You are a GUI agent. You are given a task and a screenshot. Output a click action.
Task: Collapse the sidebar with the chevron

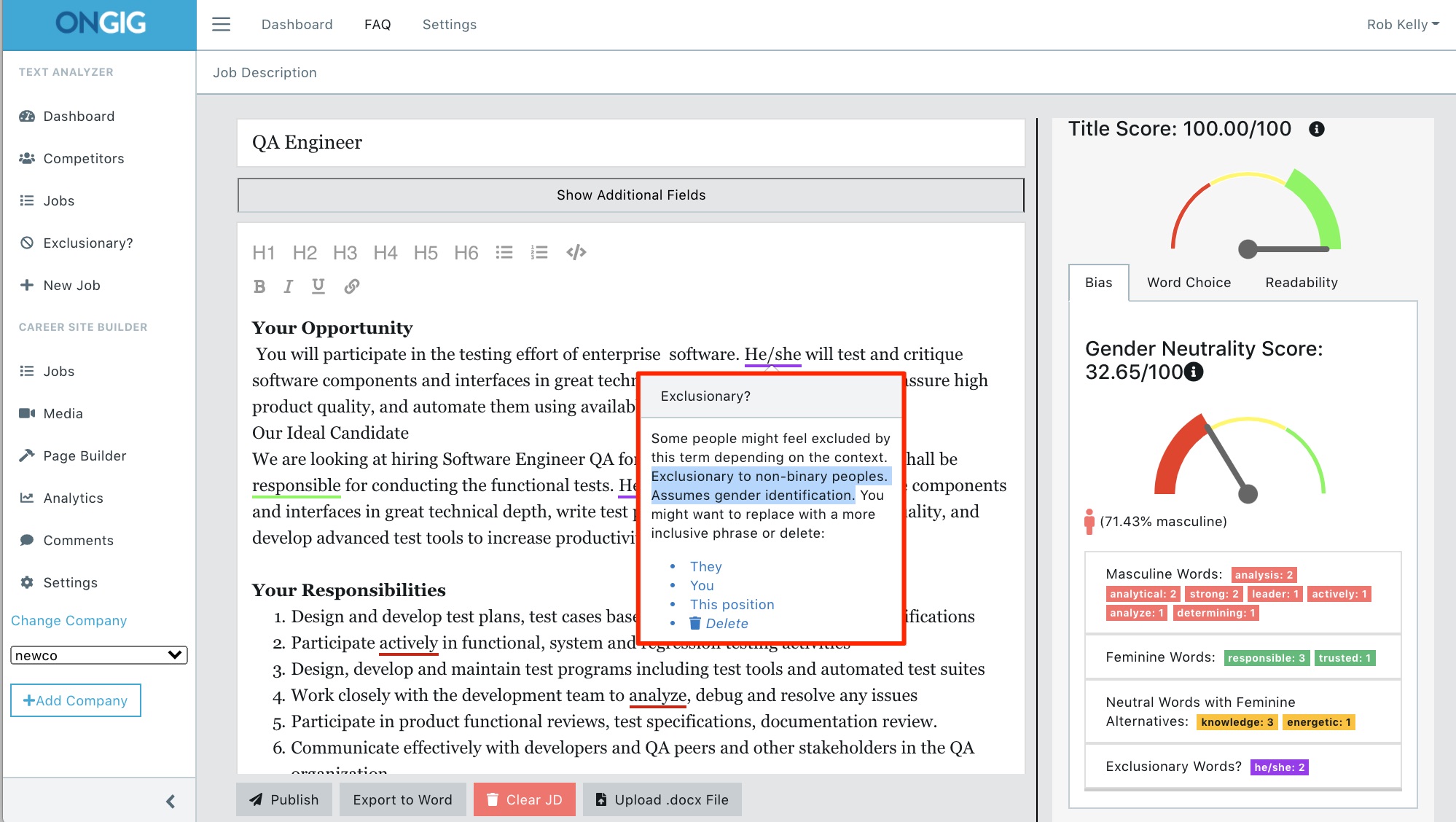click(172, 801)
